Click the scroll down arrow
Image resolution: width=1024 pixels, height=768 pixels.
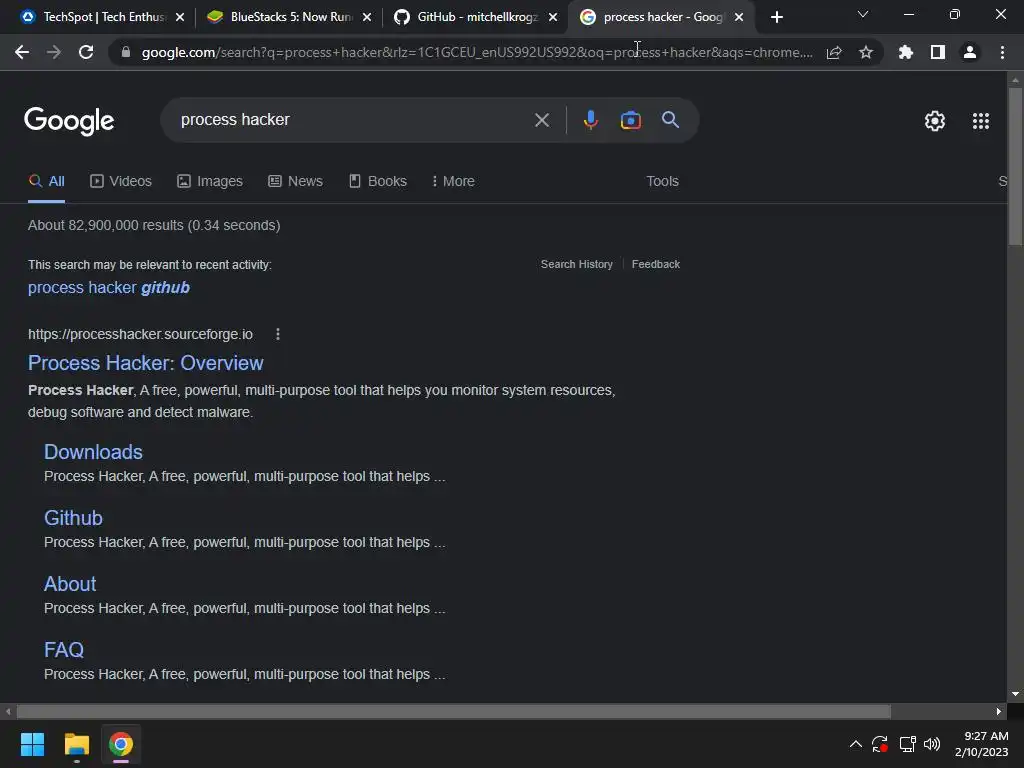click(1015, 694)
